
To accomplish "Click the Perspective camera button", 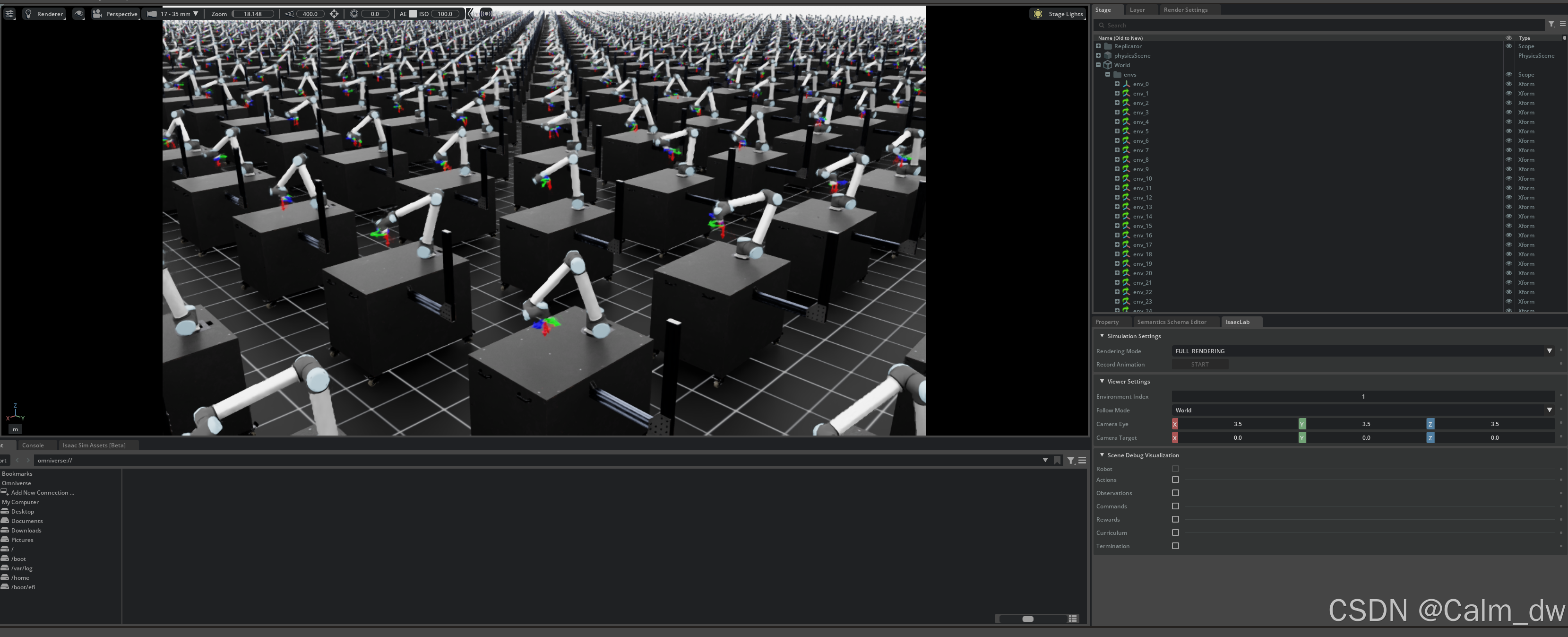I will click(x=115, y=13).
